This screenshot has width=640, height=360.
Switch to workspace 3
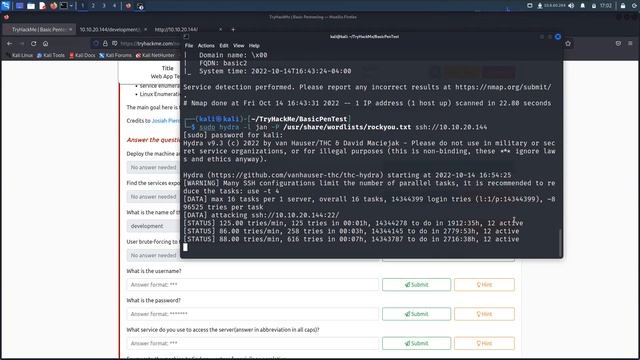point(104,6)
